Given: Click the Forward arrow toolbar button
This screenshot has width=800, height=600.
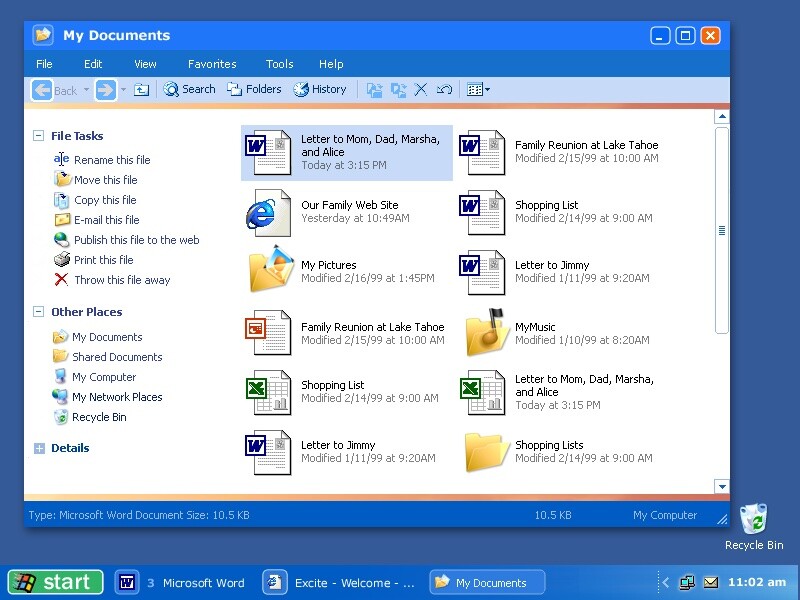Looking at the screenshot, I should (106, 90).
